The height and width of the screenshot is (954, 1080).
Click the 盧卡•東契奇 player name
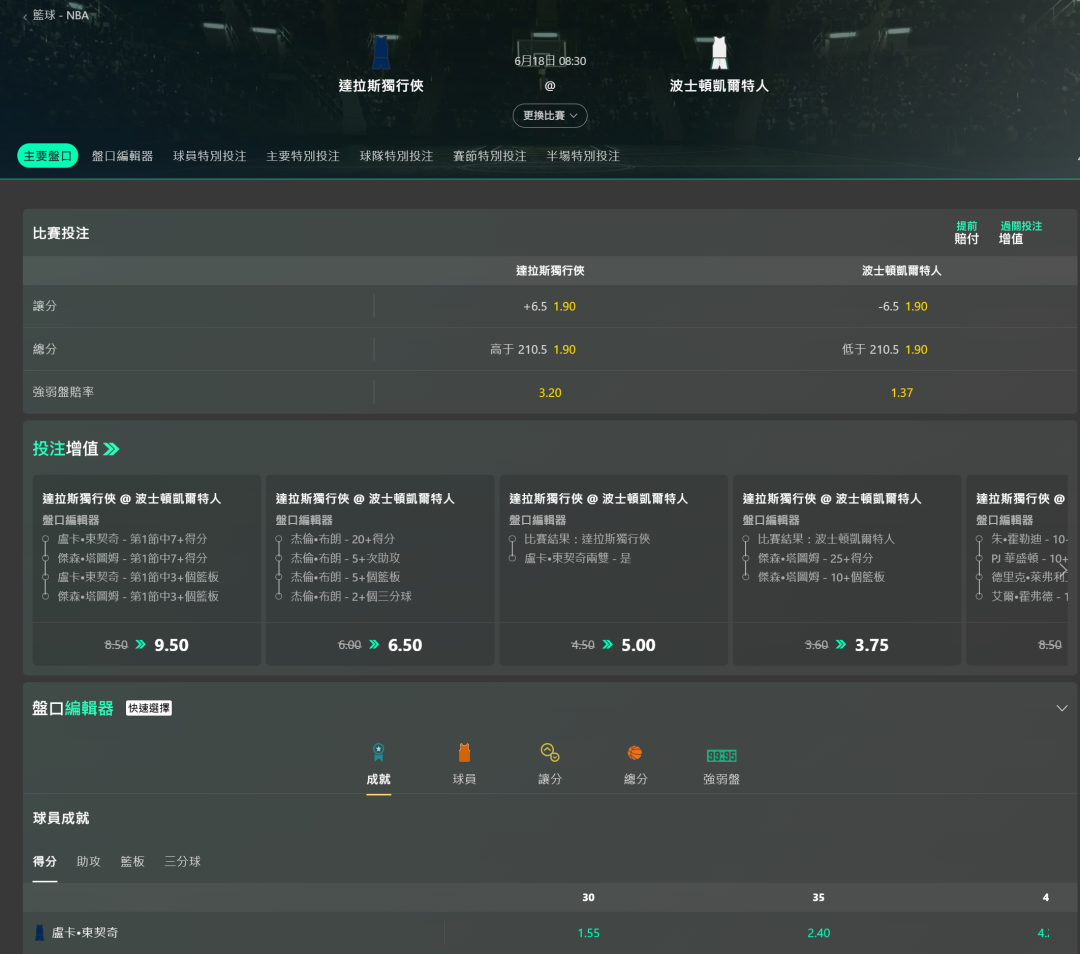click(85, 933)
